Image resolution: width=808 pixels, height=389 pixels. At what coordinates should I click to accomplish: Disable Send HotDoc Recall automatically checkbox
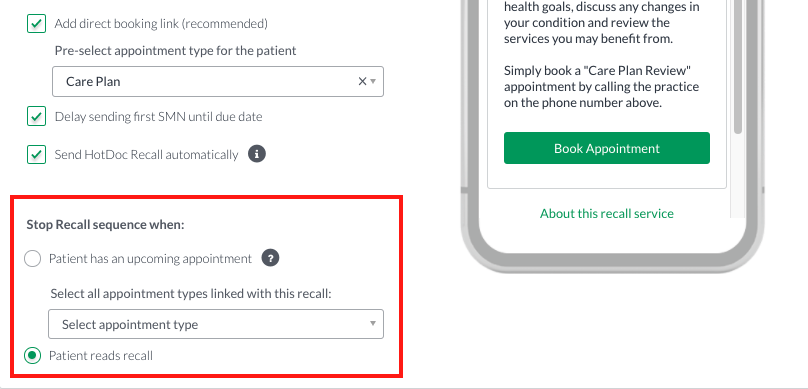click(x=36, y=155)
